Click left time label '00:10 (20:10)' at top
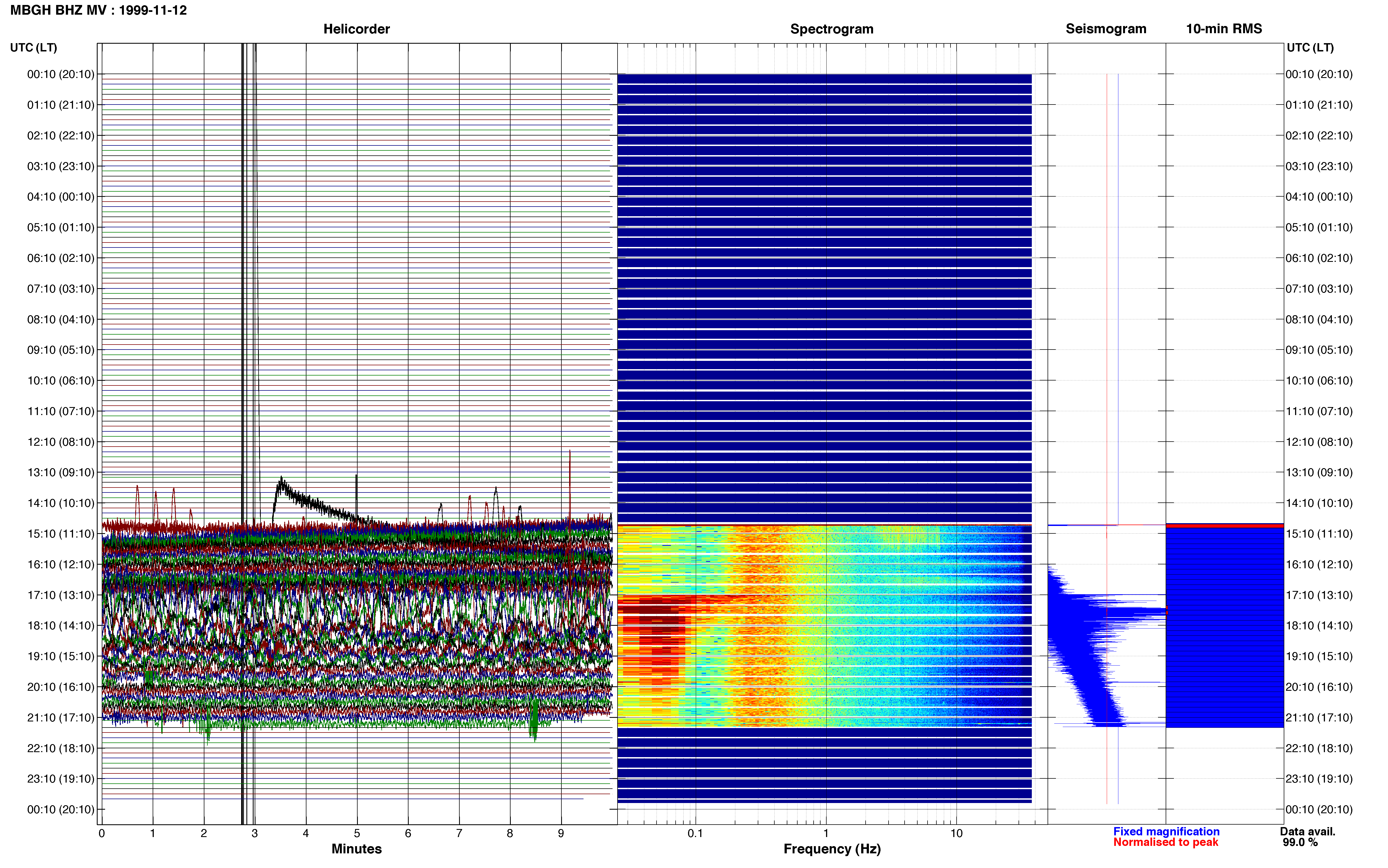This screenshot has width=1388, height=868. tap(61, 74)
